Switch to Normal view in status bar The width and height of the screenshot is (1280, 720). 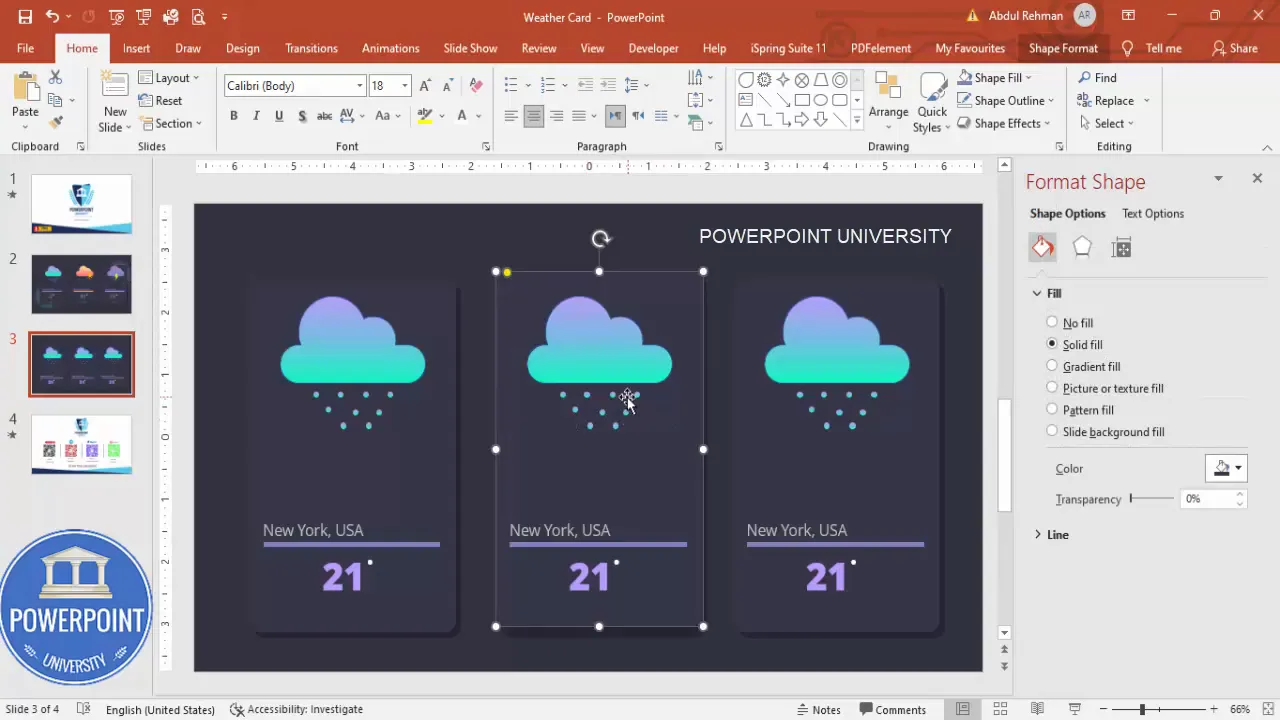(x=963, y=709)
